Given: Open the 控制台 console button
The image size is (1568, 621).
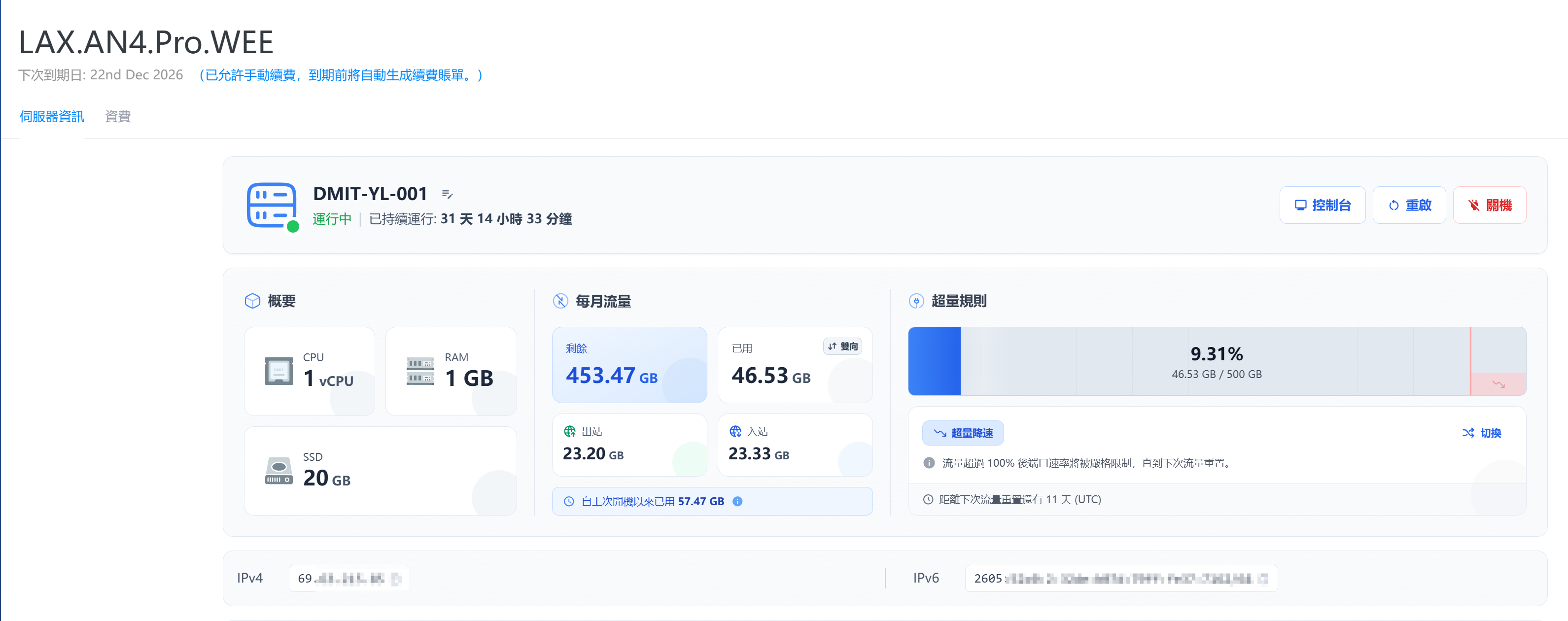Looking at the screenshot, I should click(x=1322, y=205).
